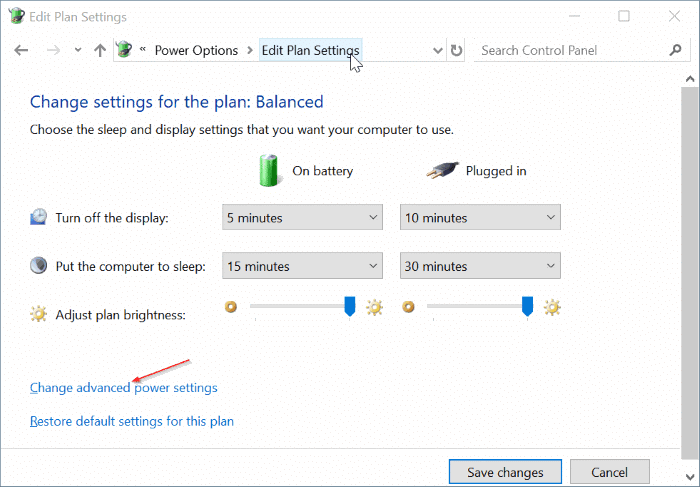
Task: Refresh the Control Panel page
Action: pyautogui.click(x=456, y=50)
